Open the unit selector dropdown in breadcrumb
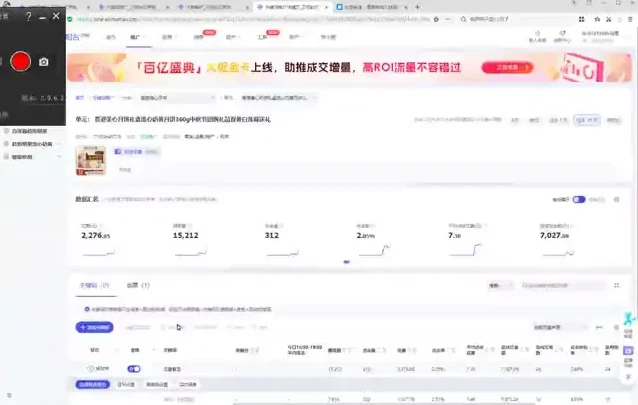638x405 pixels. (277, 98)
